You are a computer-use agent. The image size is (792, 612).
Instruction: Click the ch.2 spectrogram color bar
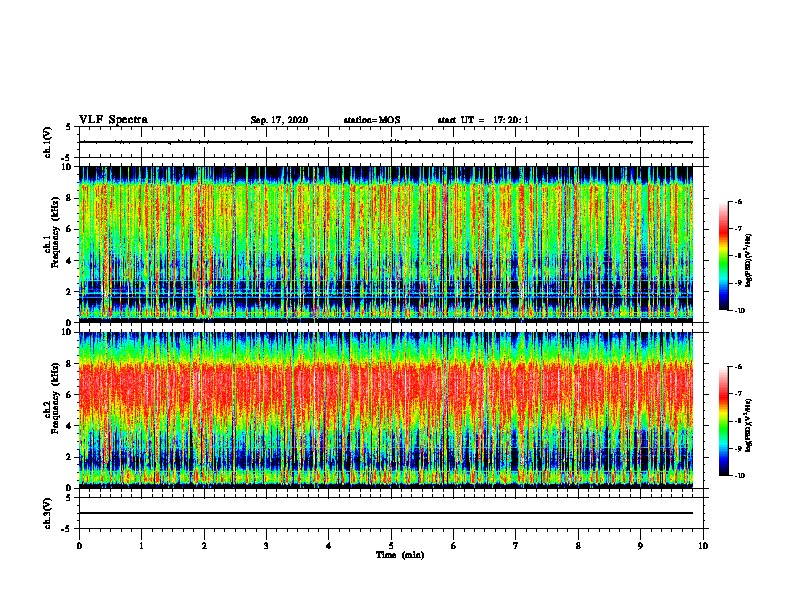pos(724,421)
